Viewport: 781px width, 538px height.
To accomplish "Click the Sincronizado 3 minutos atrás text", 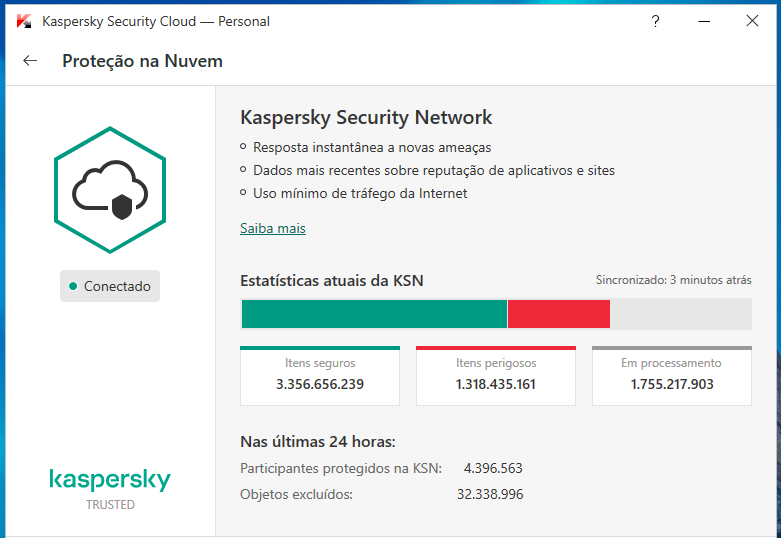I will 673,281.
